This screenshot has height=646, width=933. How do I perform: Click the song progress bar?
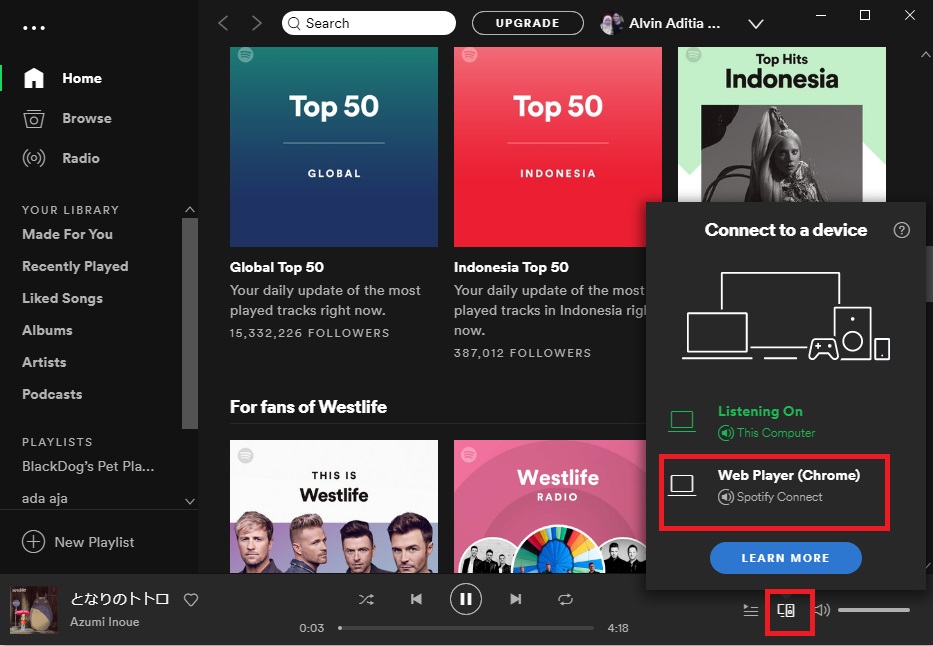pyautogui.click(x=466, y=628)
